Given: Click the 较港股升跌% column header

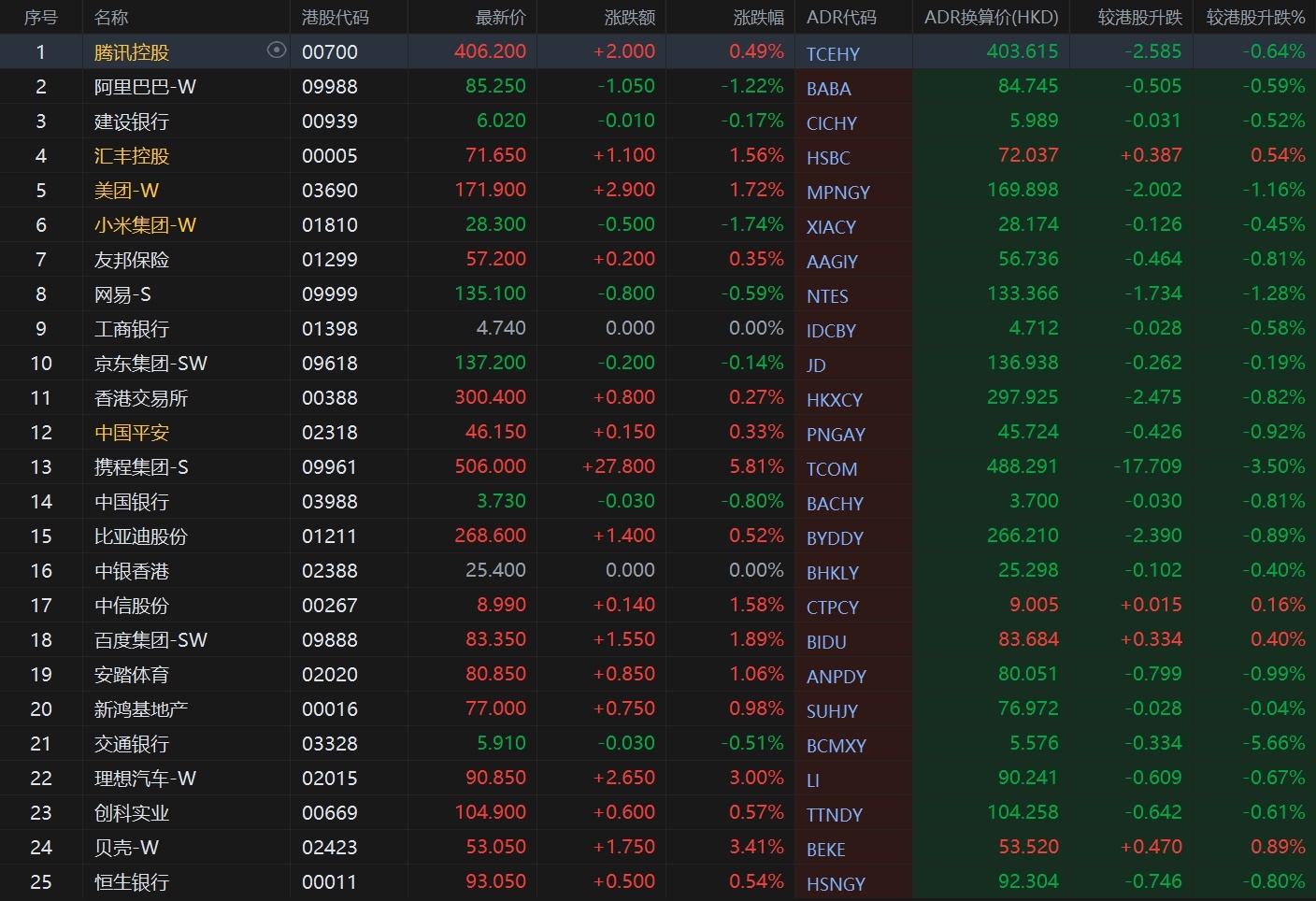Looking at the screenshot, I should click(1254, 18).
